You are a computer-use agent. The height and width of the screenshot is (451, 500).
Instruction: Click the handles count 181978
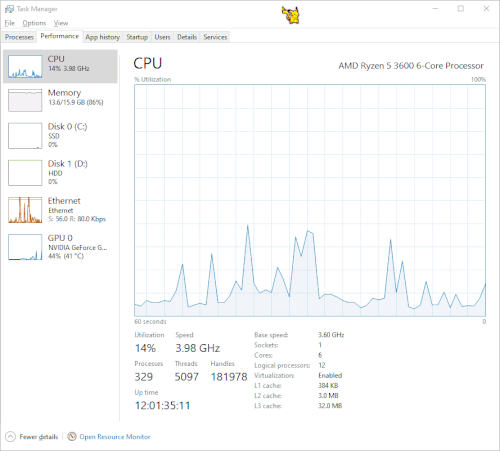(229, 377)
